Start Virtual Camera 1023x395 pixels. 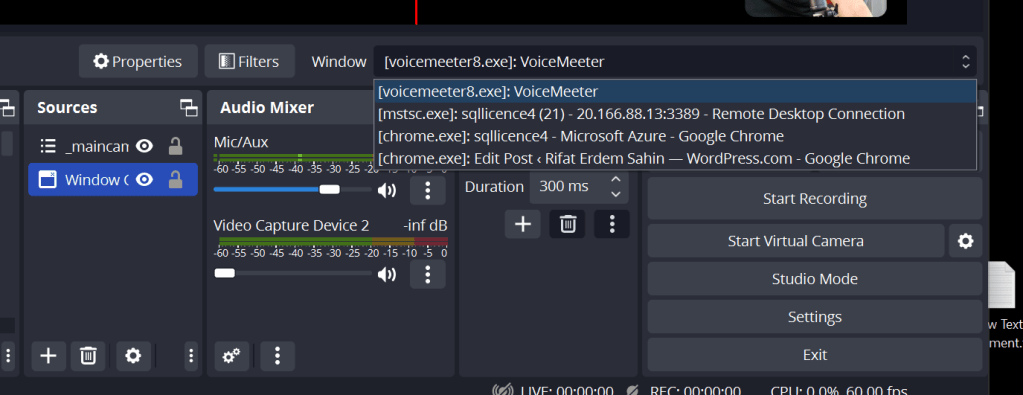tap(796, 241)
